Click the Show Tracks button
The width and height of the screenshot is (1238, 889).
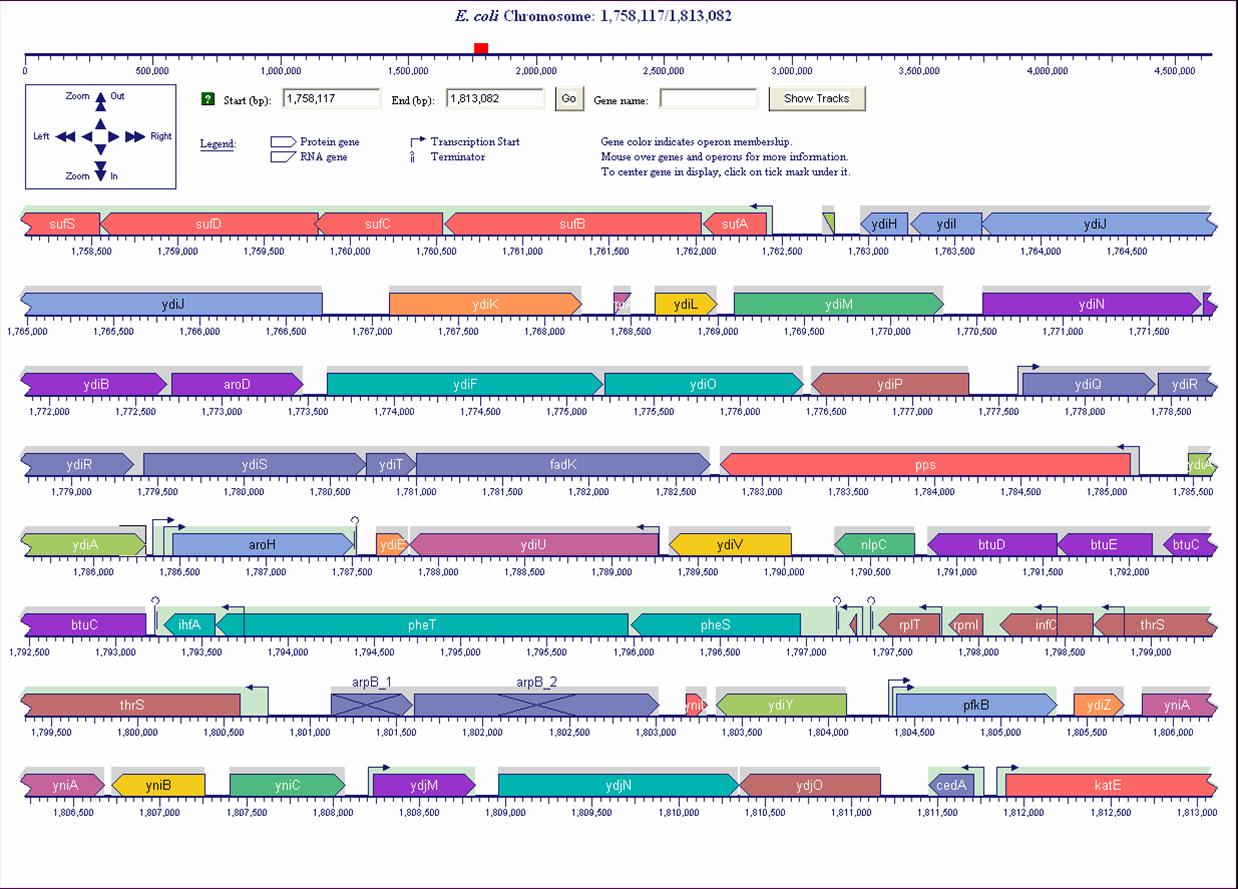pos(816,98)
